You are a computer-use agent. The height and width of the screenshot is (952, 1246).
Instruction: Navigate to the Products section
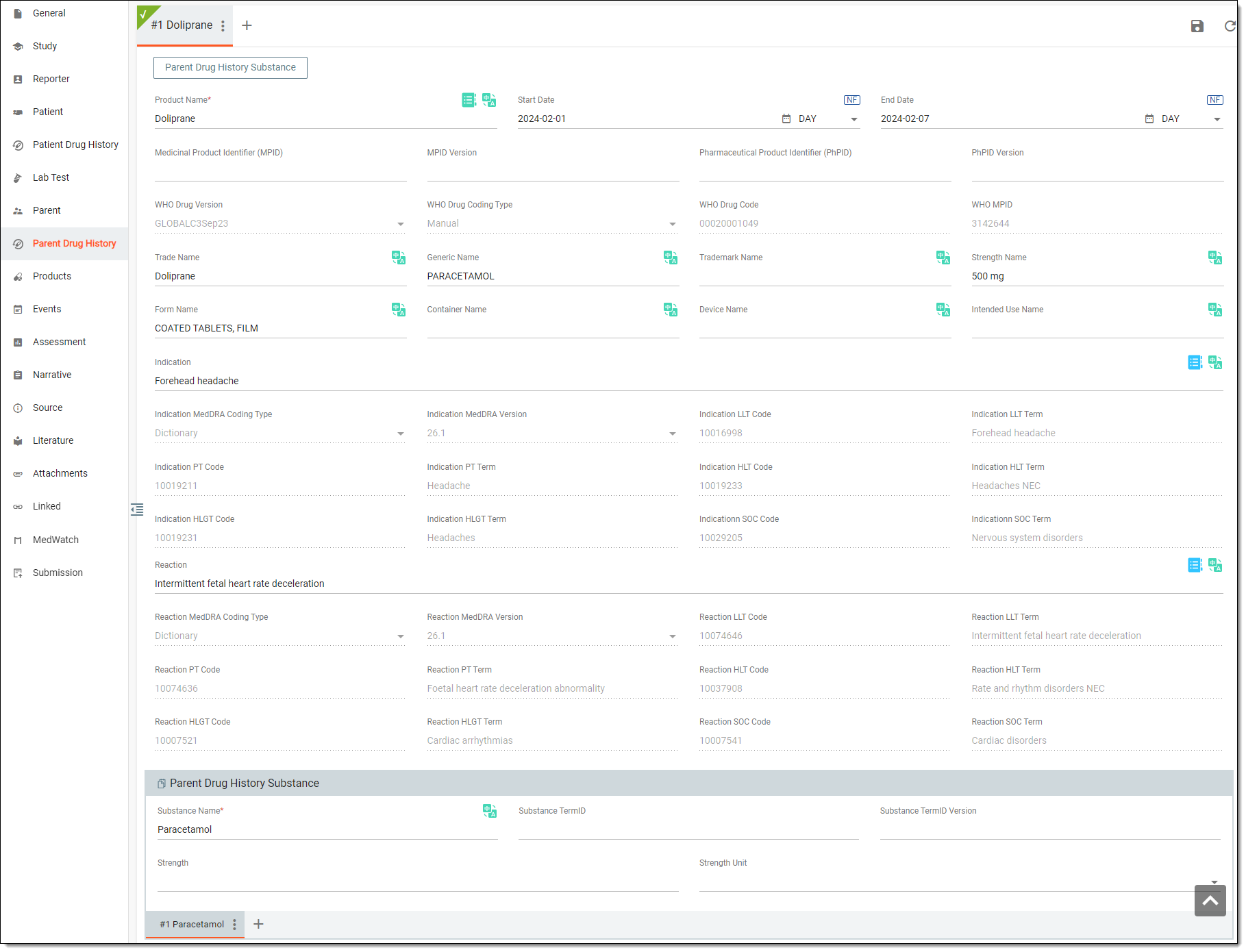tap(64, 276)
